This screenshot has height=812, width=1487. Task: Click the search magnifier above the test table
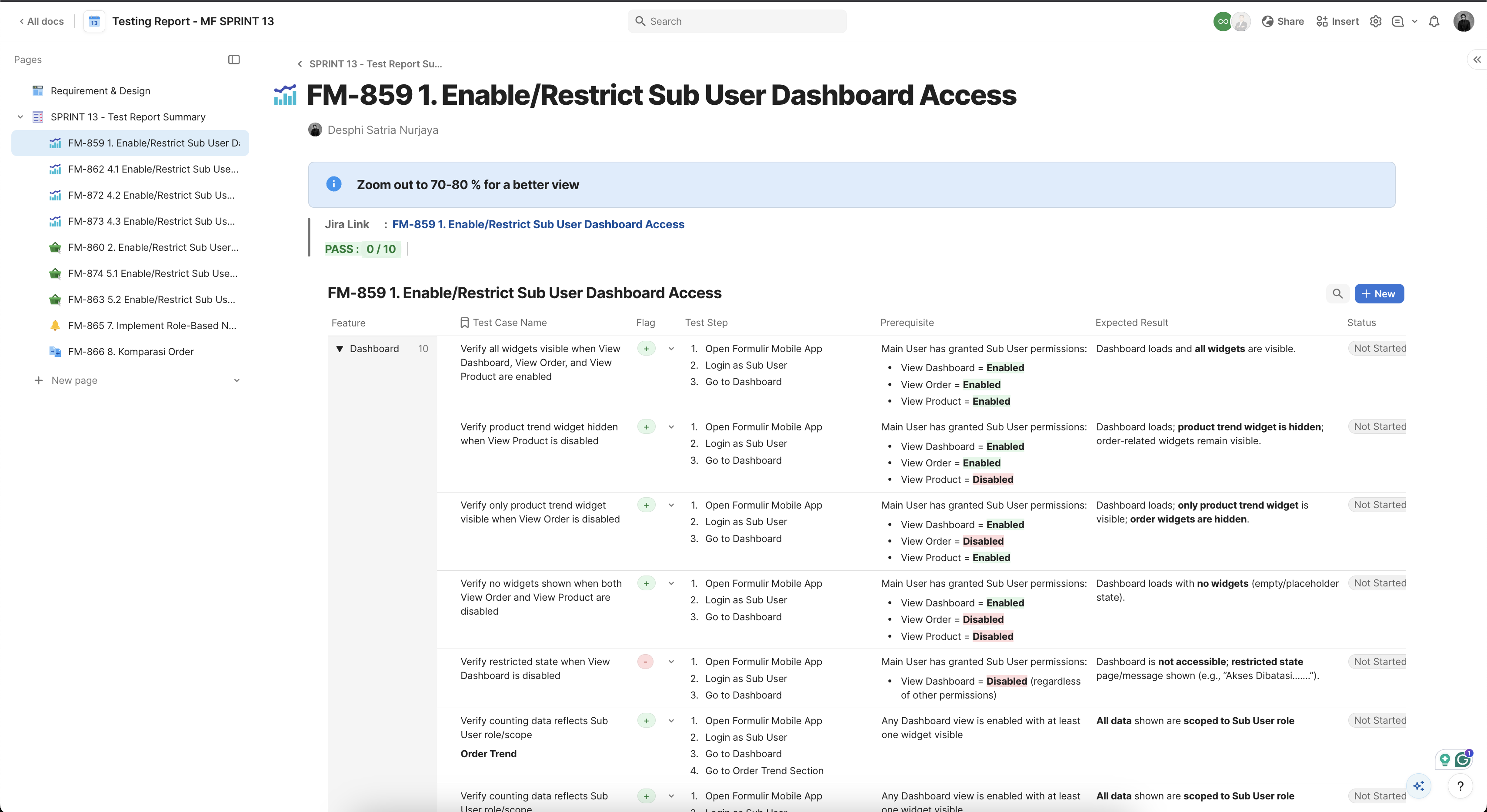tap(1338, 293)
